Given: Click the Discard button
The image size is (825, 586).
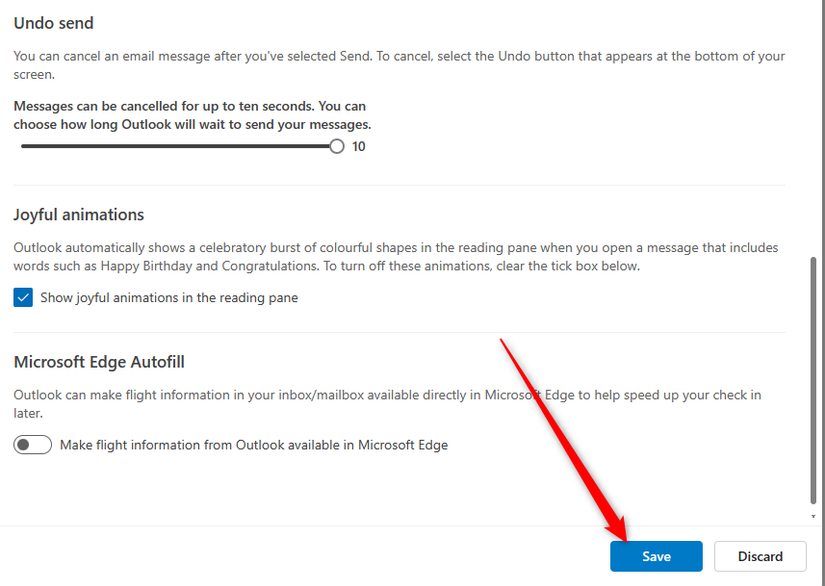Looking at the screenshot, I should pyautogui.click(x=760, y=556).
